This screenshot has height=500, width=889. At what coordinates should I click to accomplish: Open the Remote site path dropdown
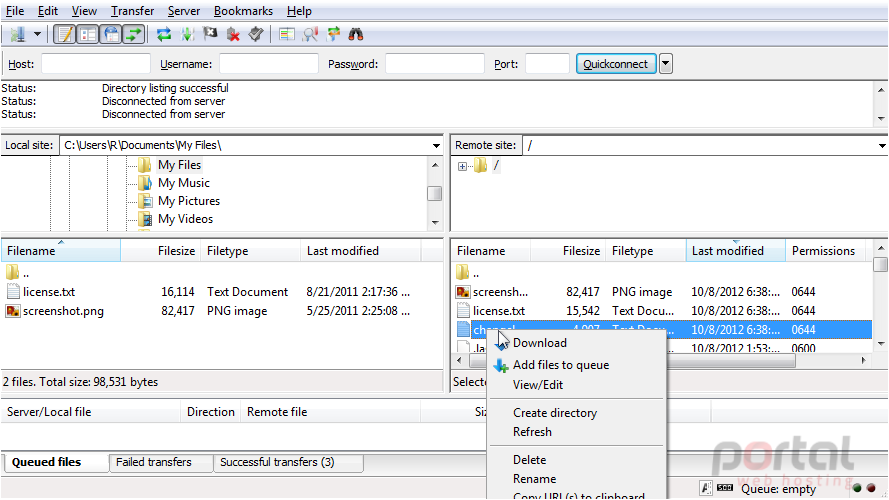coord(882,146)
